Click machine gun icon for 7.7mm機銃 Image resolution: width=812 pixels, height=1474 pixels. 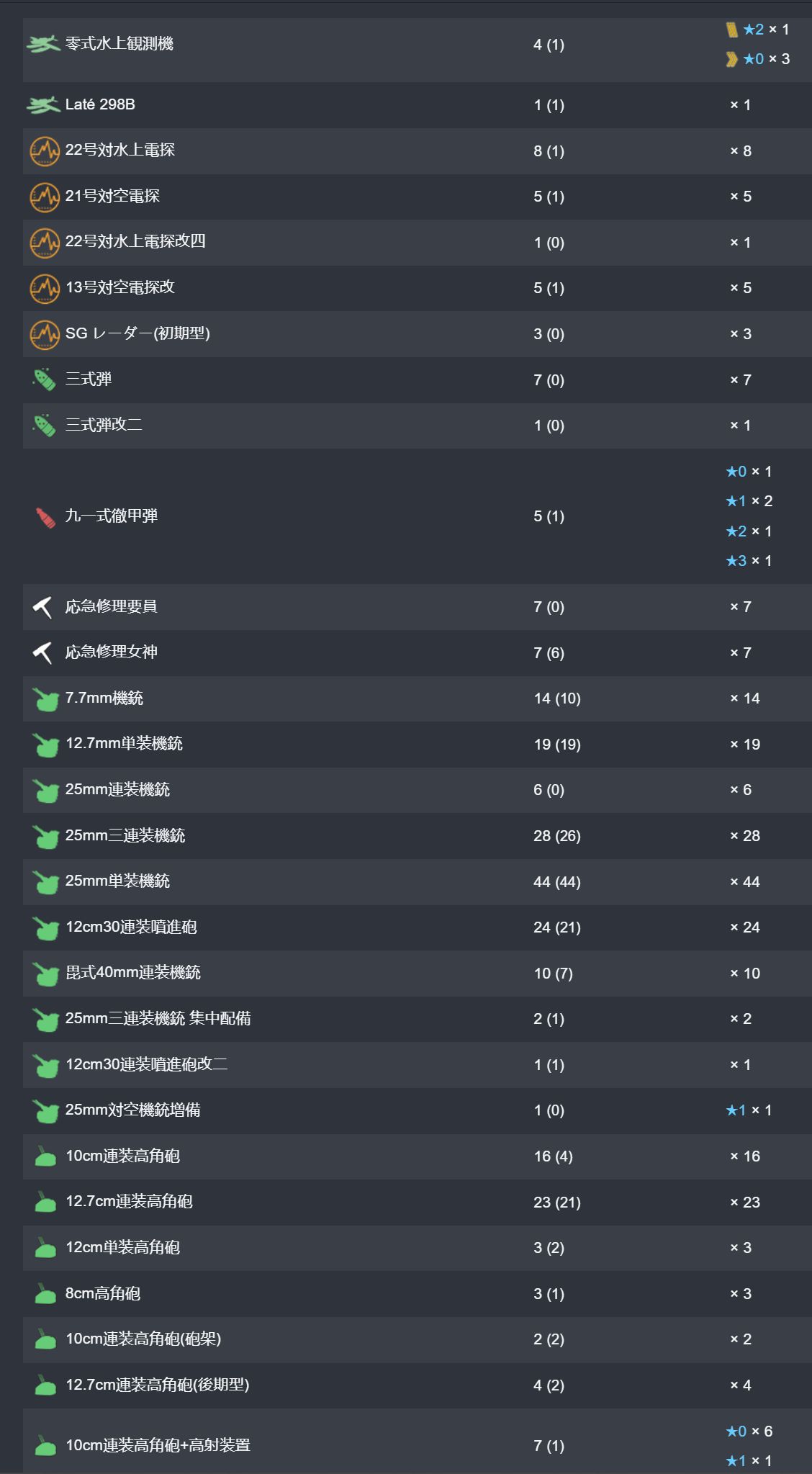click(x=45, y=699)
